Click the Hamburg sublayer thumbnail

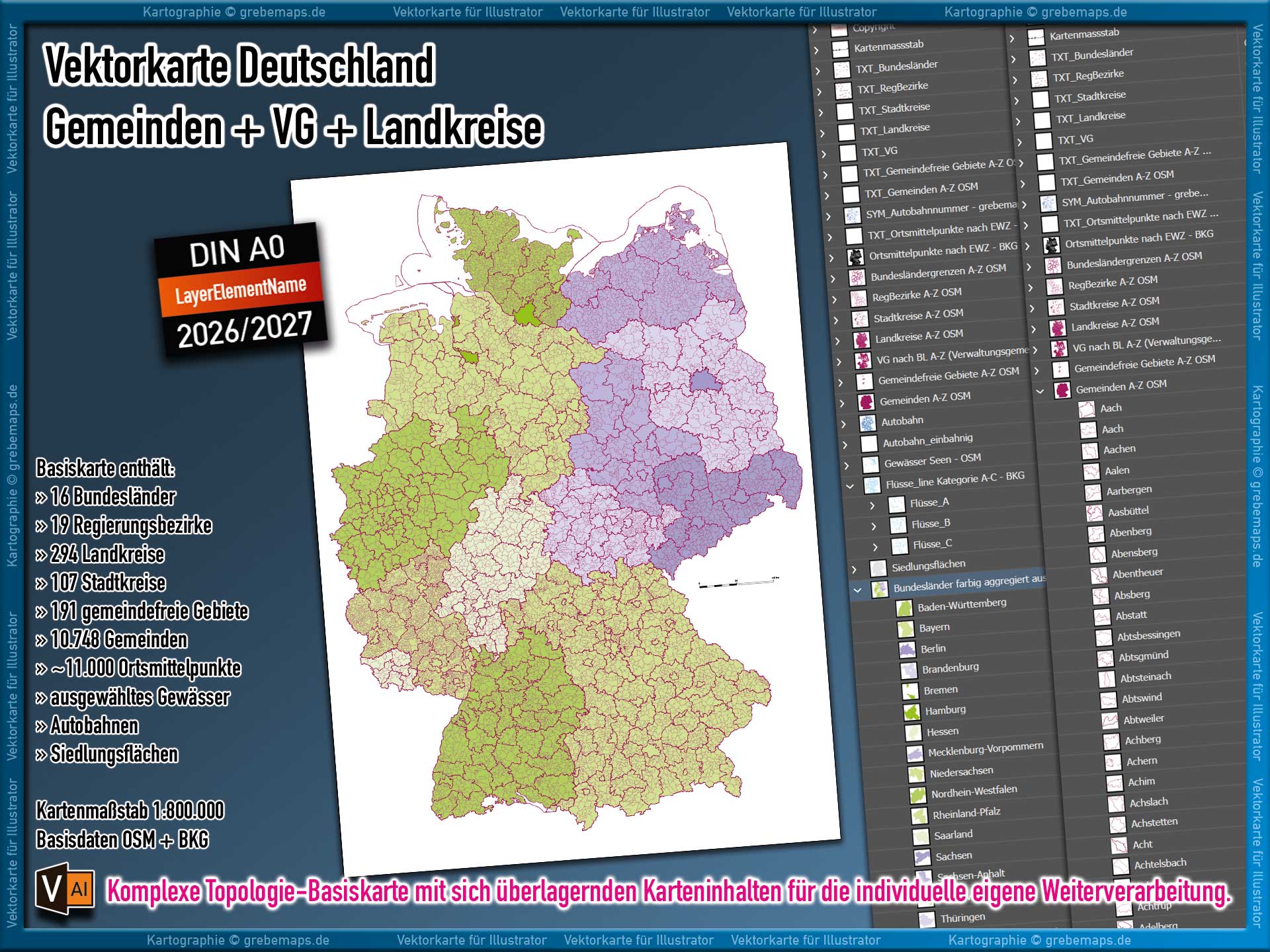912,713
